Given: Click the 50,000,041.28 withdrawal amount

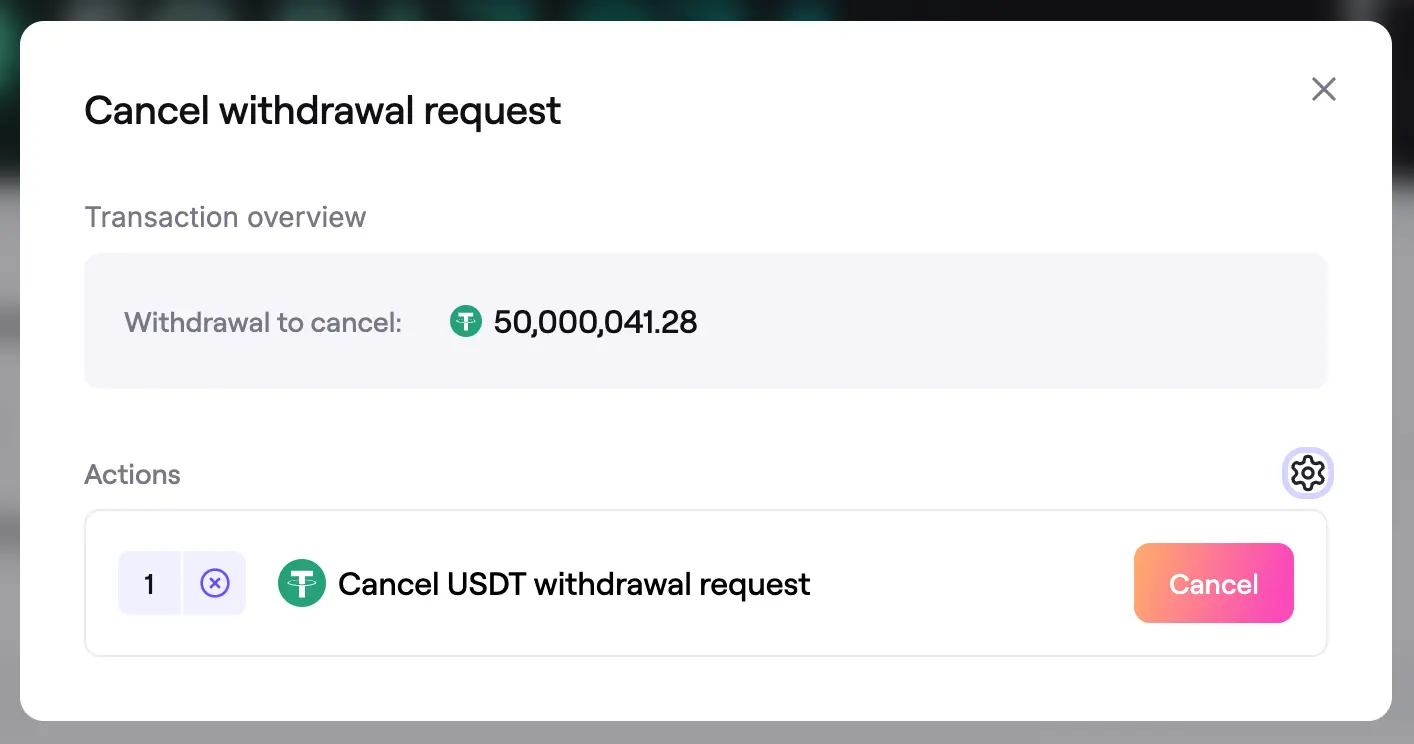Looking at the screenshot, I should 596,322.
